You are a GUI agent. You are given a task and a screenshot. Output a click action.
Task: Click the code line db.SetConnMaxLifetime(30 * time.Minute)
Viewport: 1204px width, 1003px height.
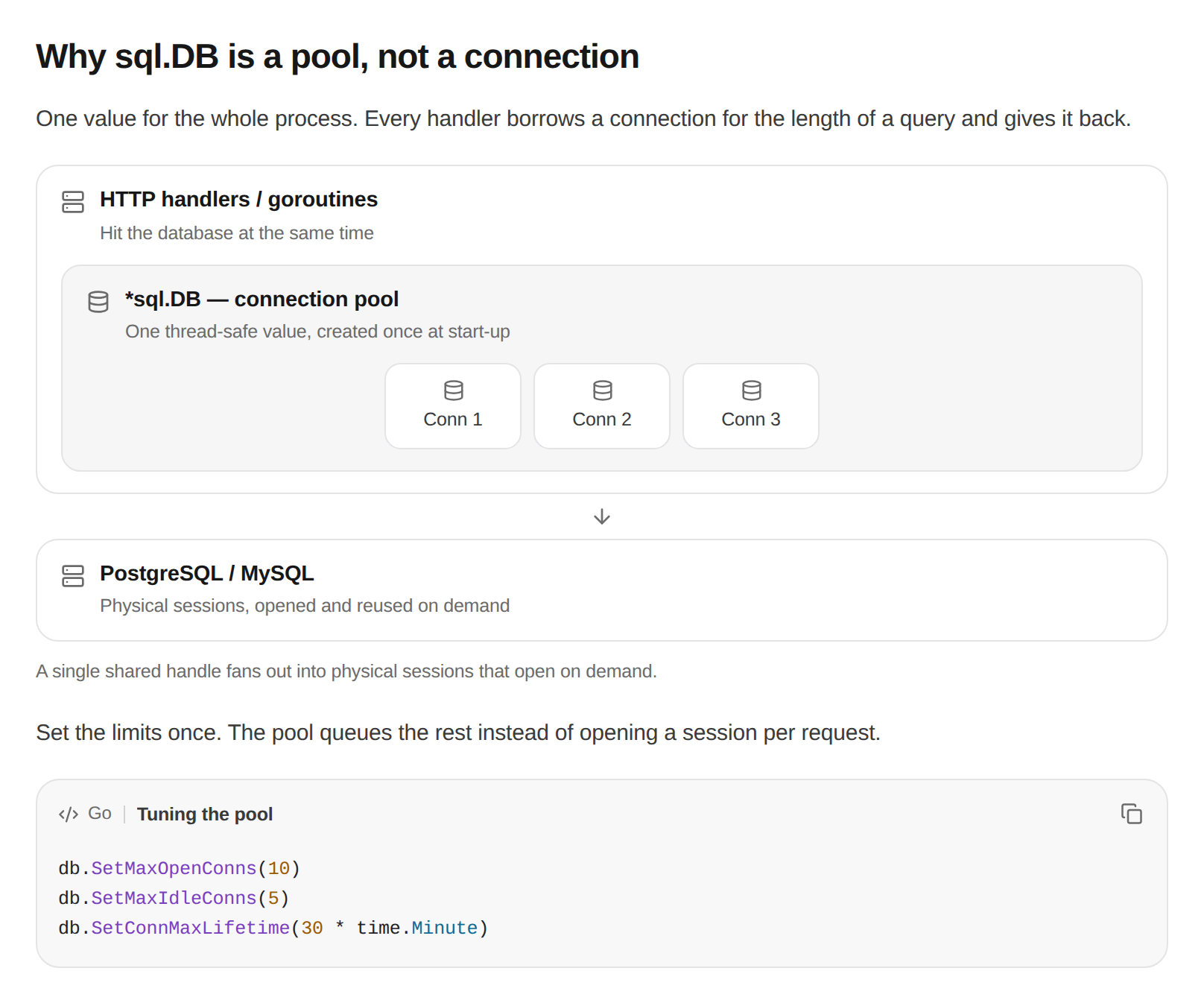click(x=273, y=928)
